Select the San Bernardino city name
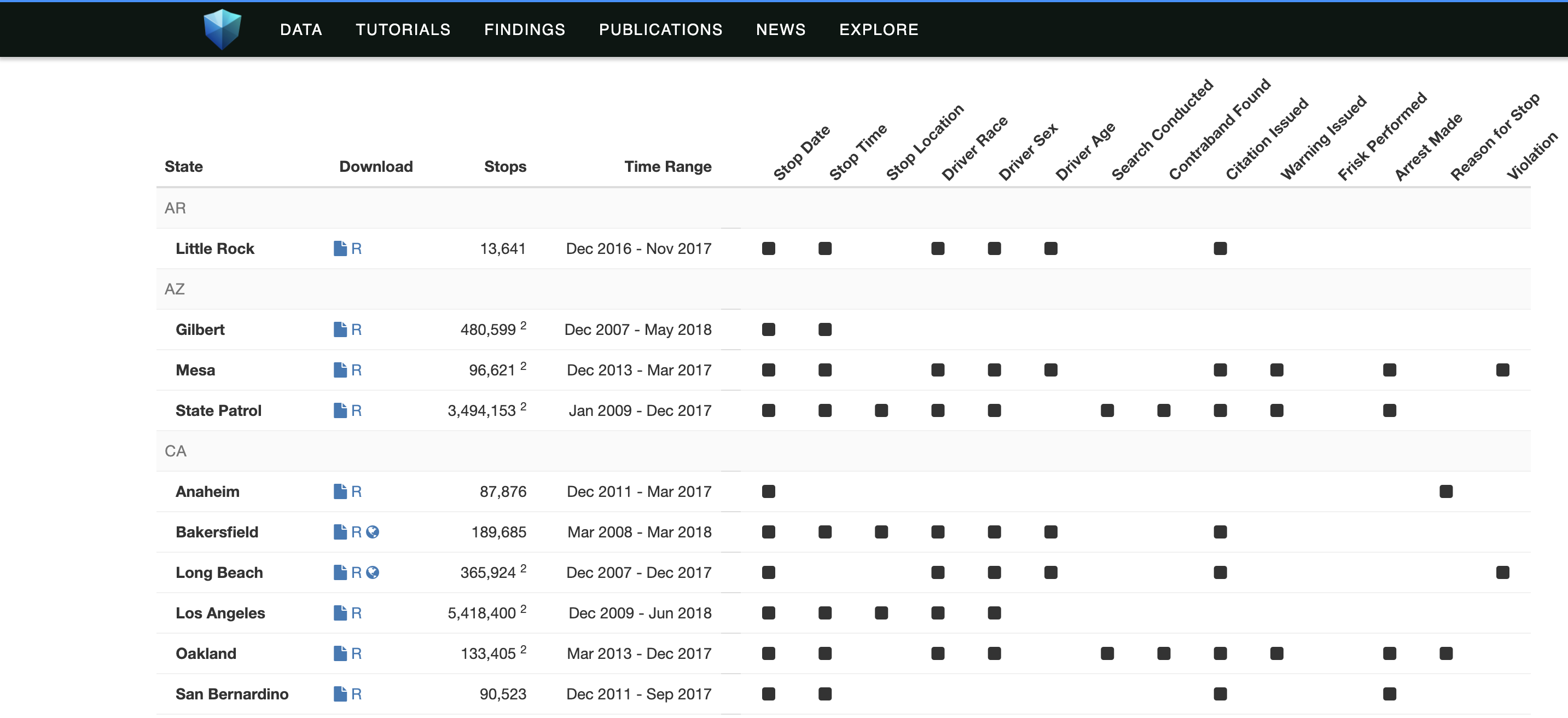This screenshot has width=1568, height=718. 232,693
